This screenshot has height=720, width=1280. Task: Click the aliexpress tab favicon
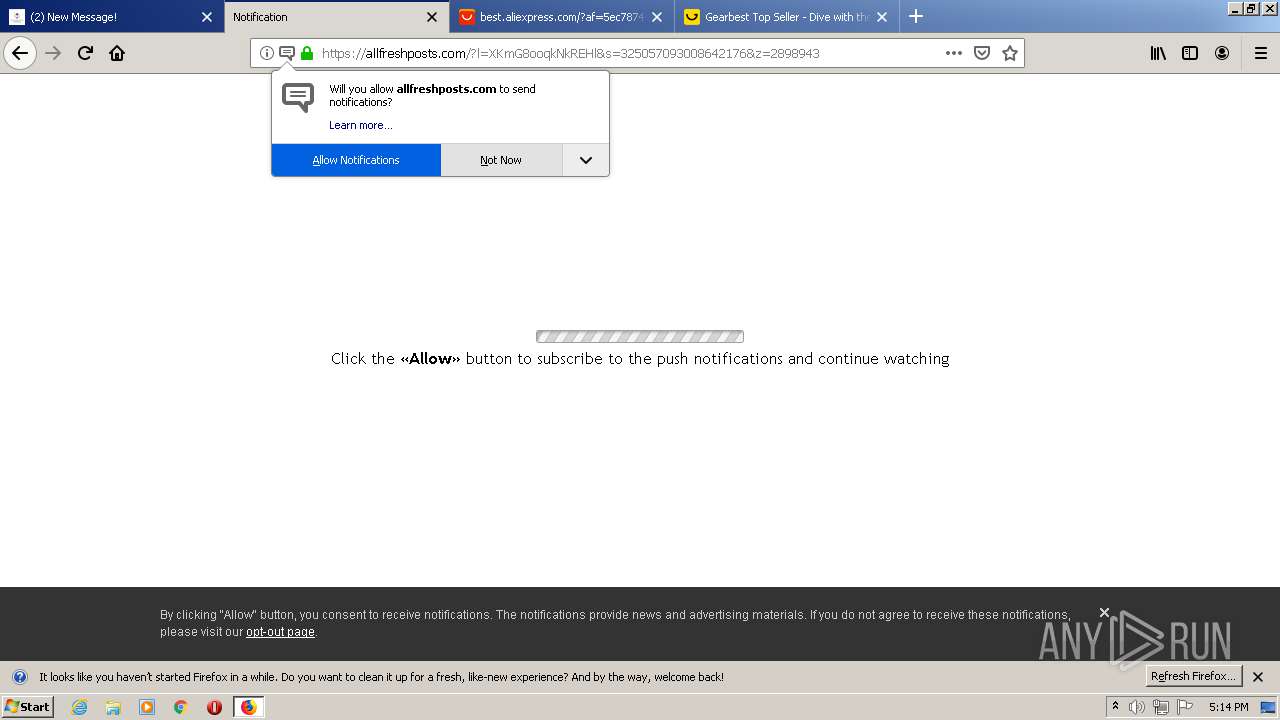(x=467, y=17)
